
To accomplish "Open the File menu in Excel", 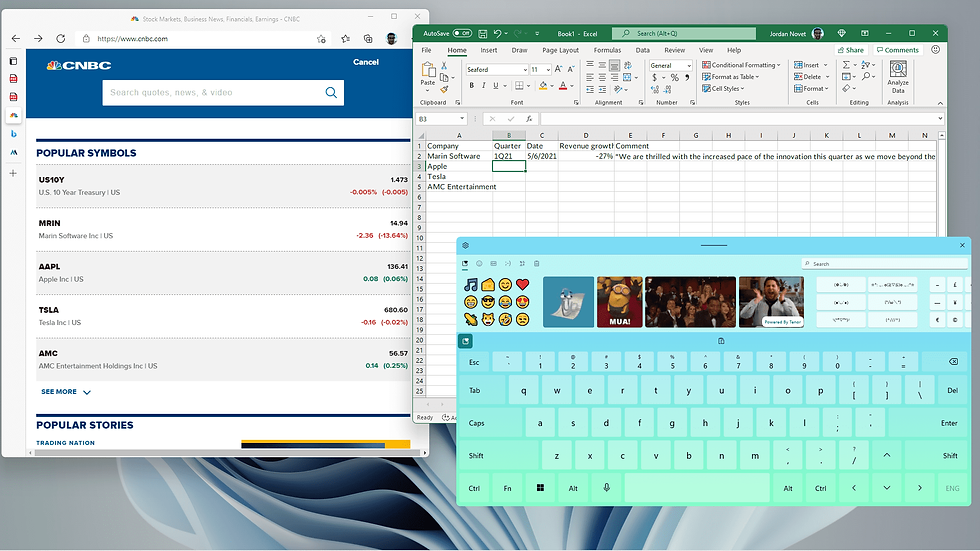I will [426, 50].
